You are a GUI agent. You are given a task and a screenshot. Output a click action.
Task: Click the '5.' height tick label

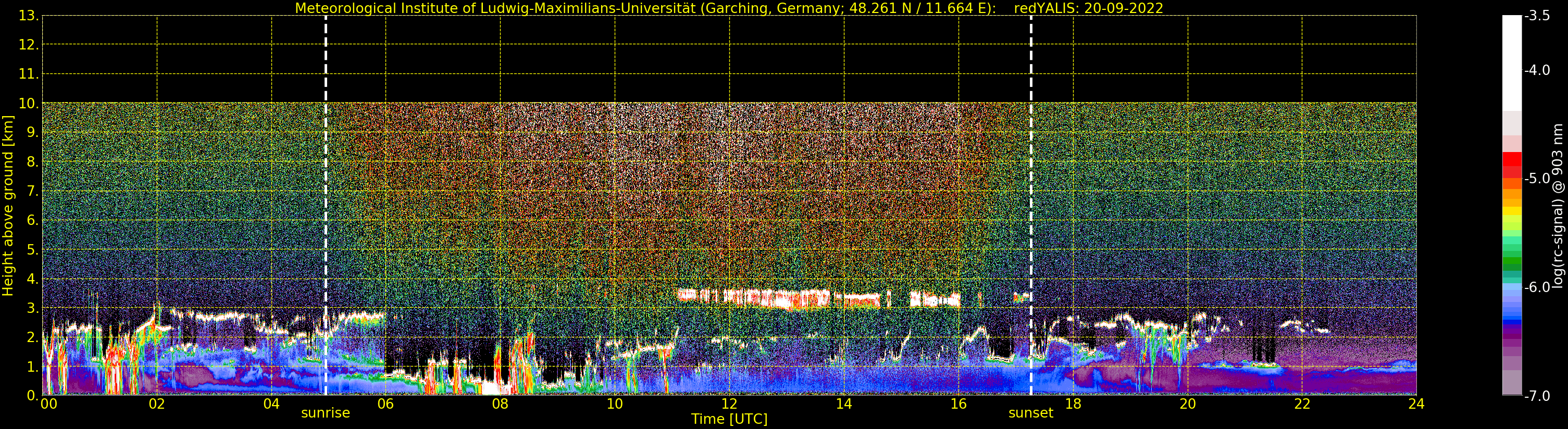(x=33, y=249)
